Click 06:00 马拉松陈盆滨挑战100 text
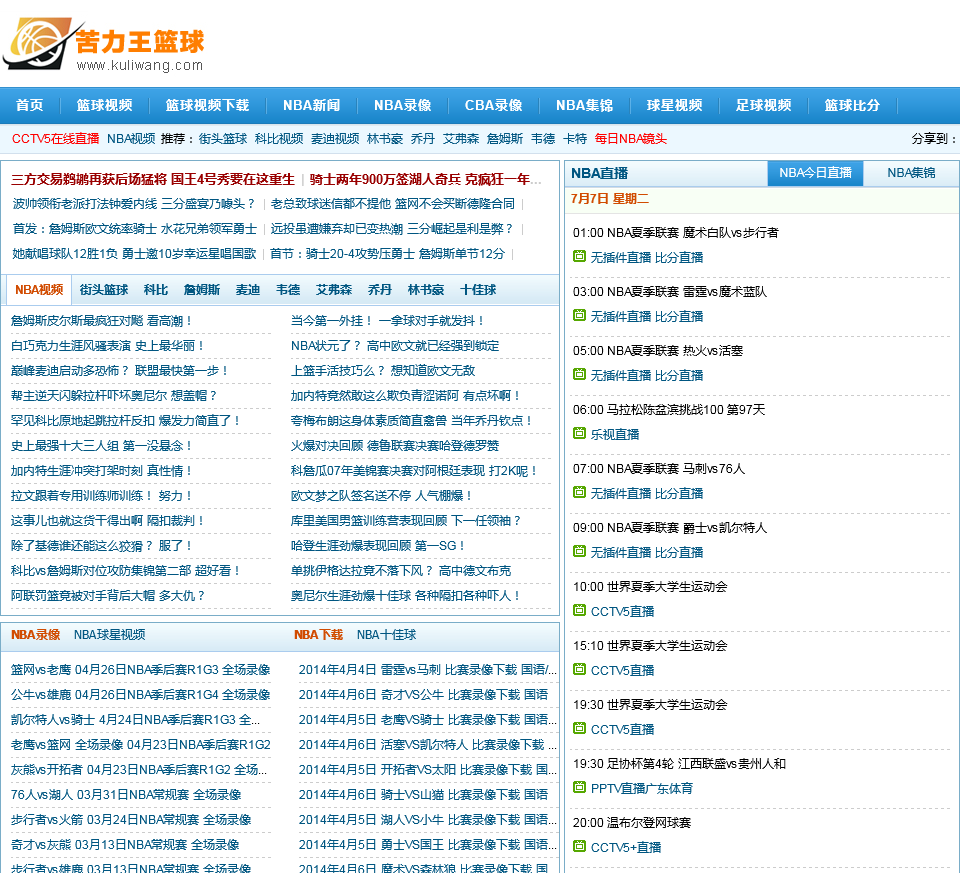960x873 pixels. 669,410
